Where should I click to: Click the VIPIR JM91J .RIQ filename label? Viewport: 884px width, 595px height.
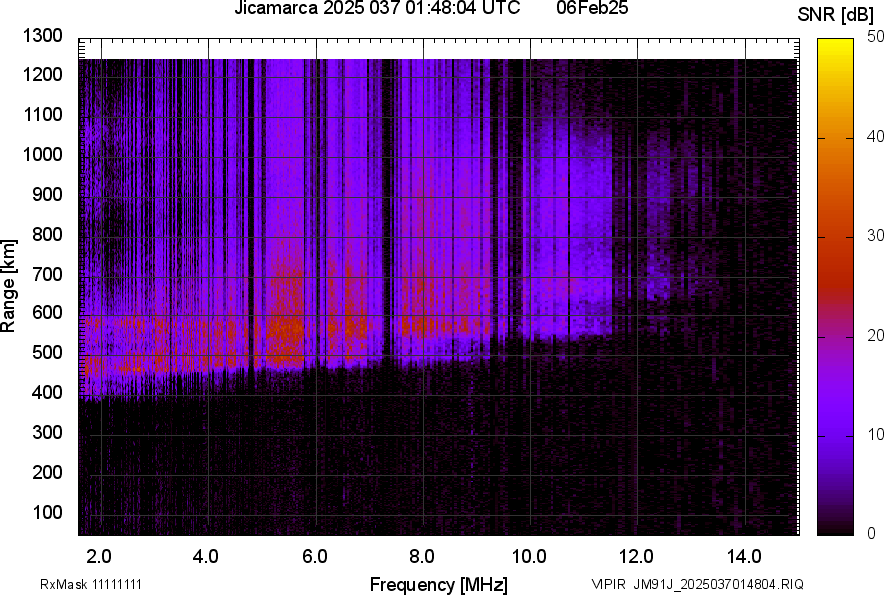(697, 584)
